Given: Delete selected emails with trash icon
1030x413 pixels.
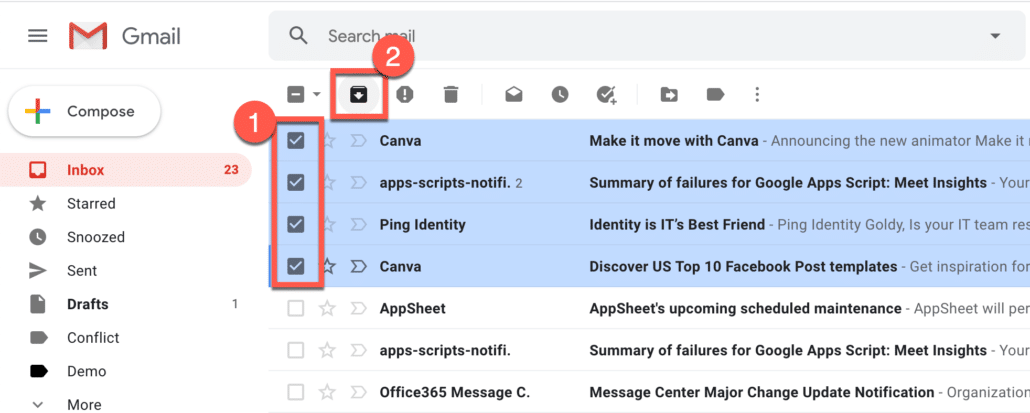Looking at the screenshot, I should click(451, 95).
